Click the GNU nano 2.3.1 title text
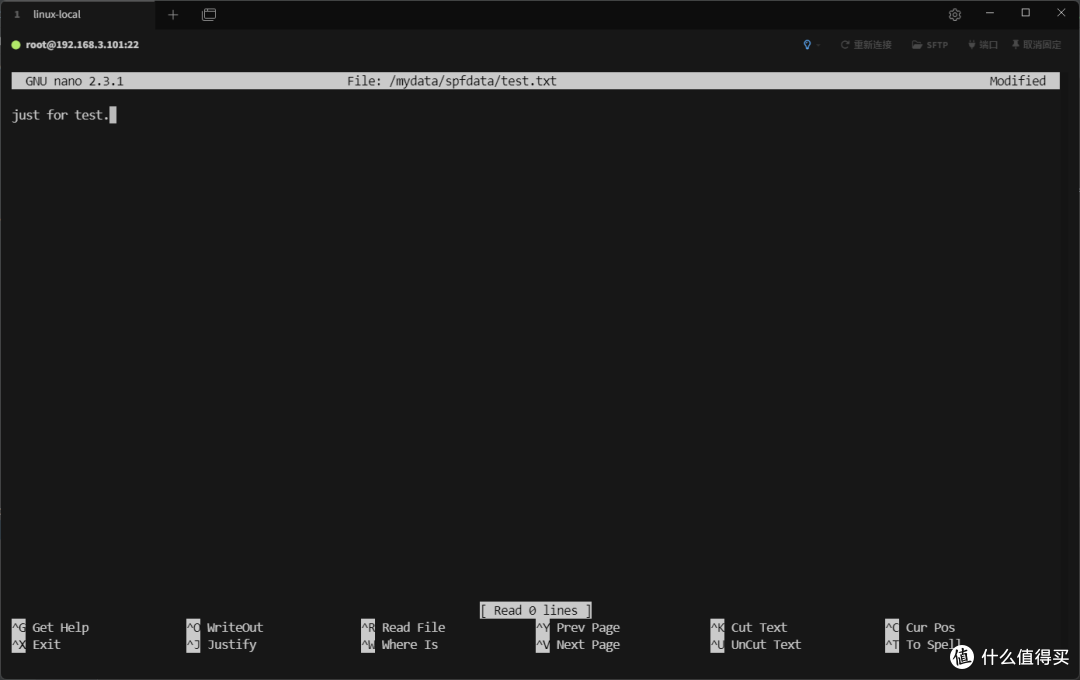This screenshot has height=680, width=1080. coord(74,81)
